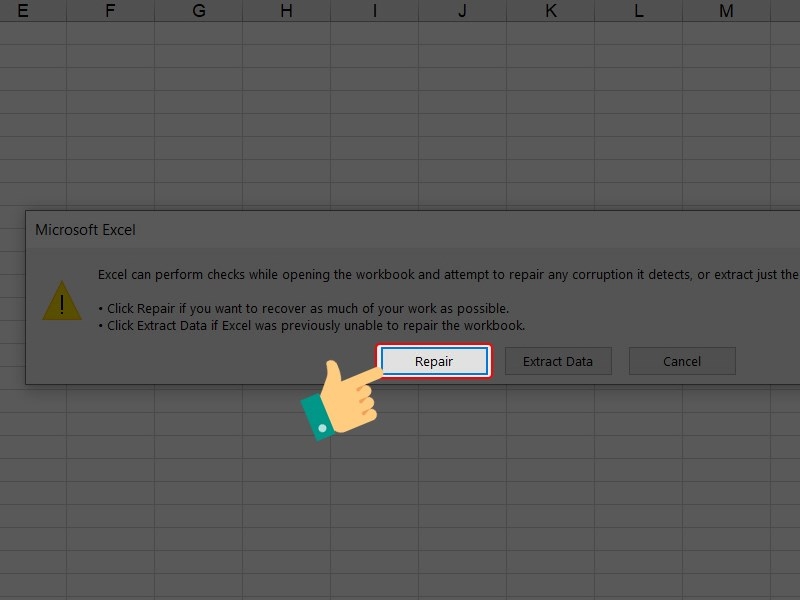Cancel the Microsoft Excel dialog

point(682,361)
